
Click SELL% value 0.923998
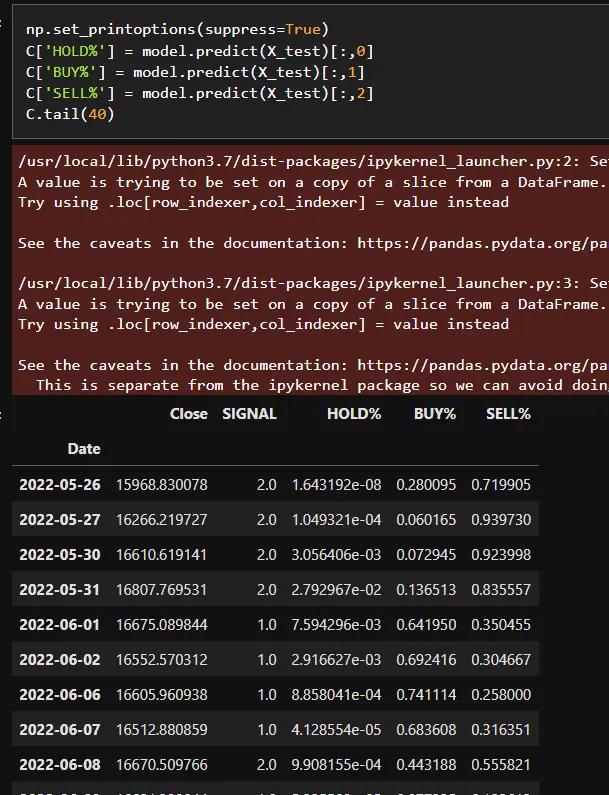[x=501, y=555]
